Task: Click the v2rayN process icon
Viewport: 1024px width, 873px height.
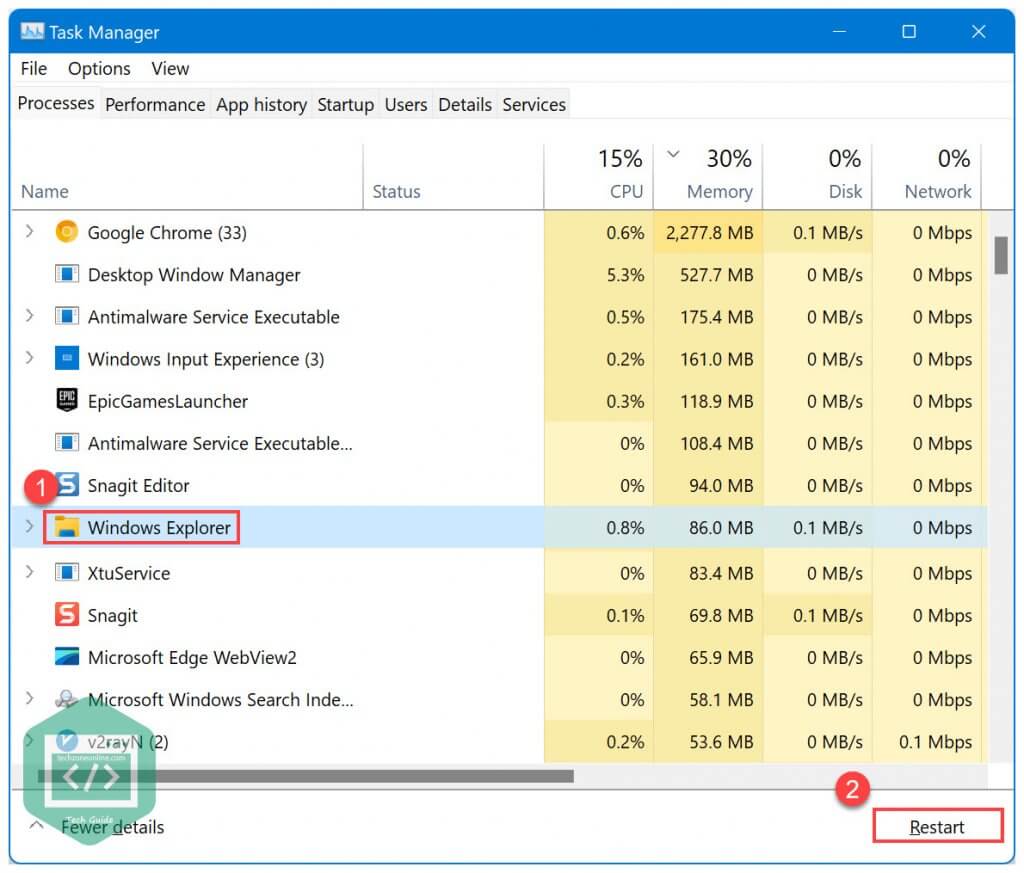Action: pos(66,742)
